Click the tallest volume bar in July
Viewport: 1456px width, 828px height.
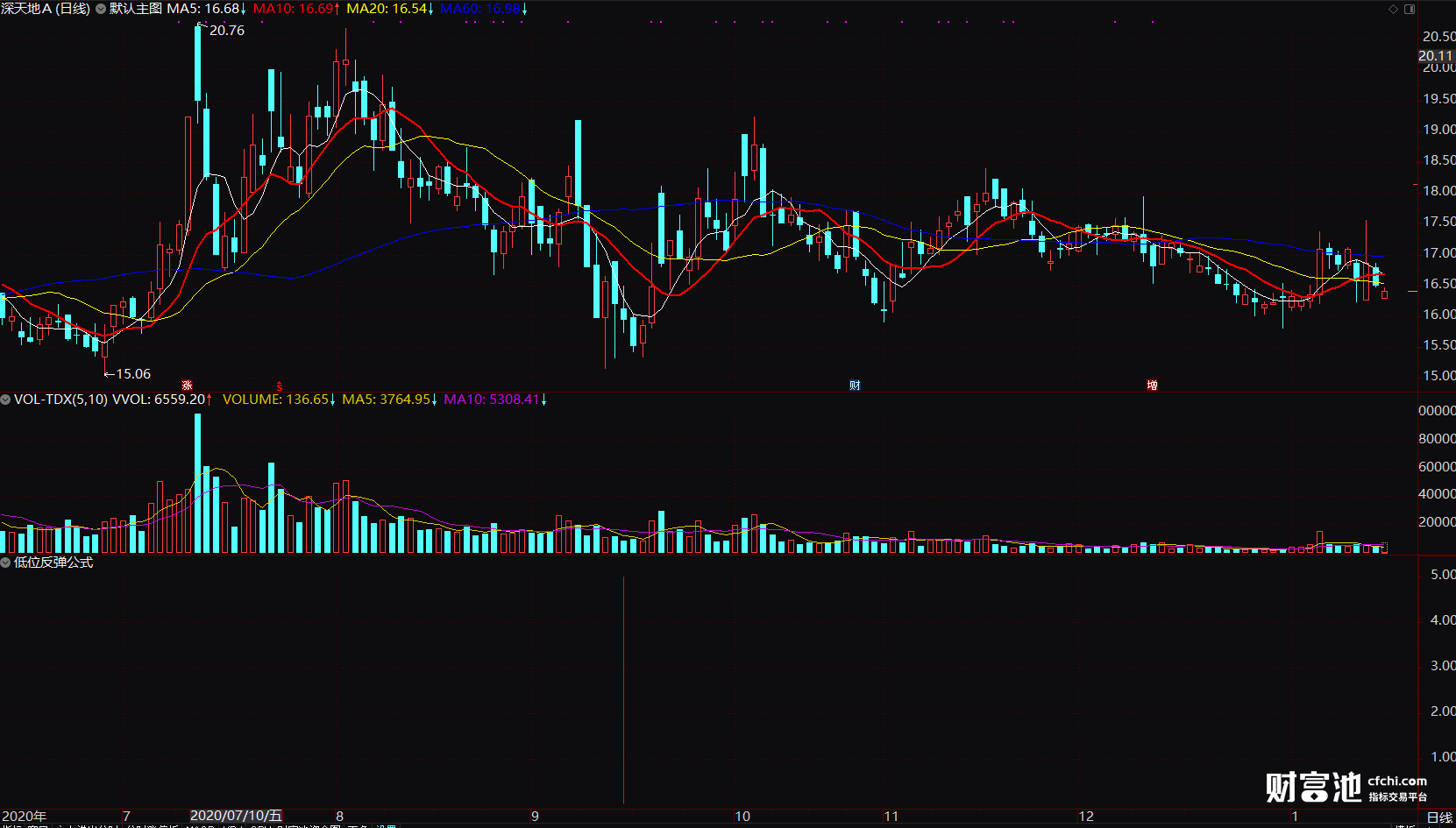pyautogui.click(x=198, y=483)
